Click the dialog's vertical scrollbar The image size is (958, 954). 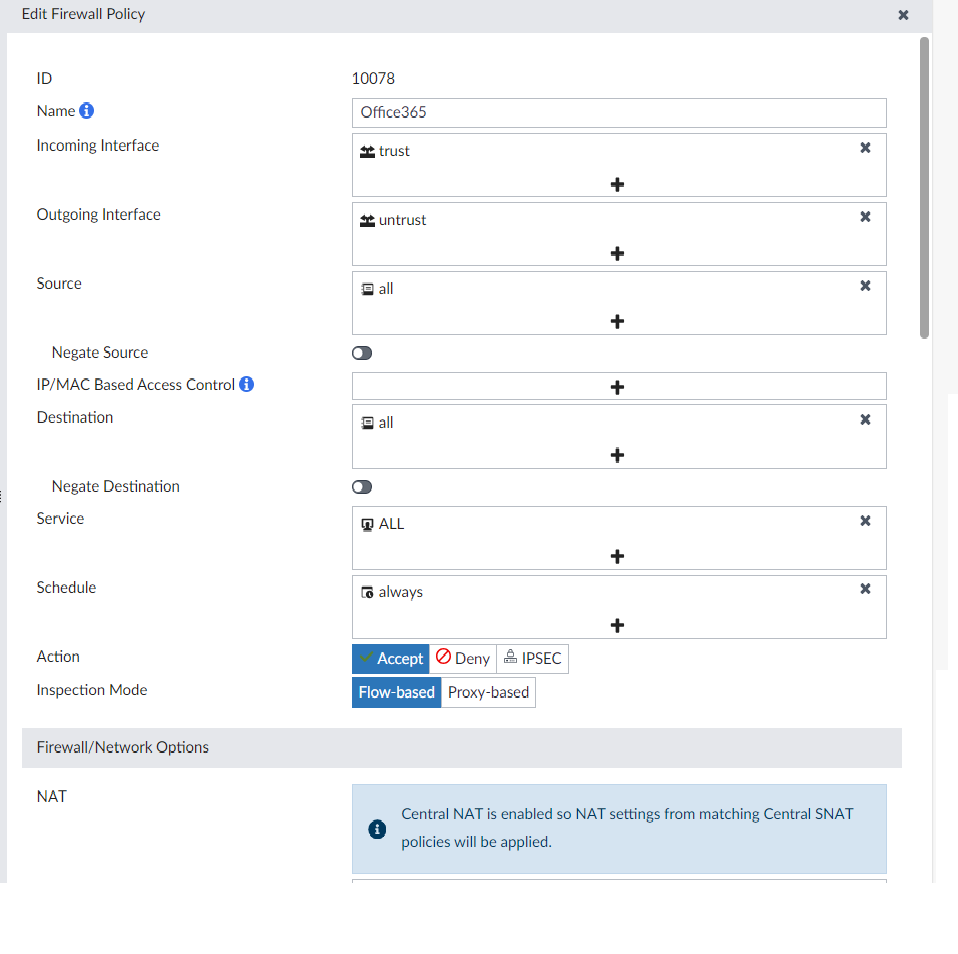tap(924, 188)
